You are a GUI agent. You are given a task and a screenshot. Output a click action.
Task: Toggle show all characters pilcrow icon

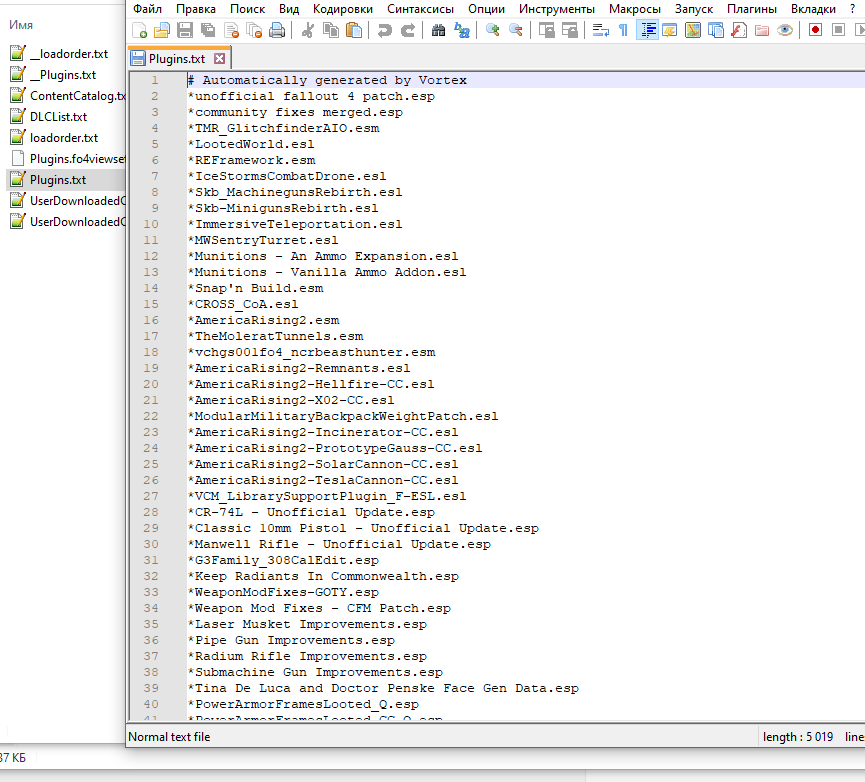(623, 30)
